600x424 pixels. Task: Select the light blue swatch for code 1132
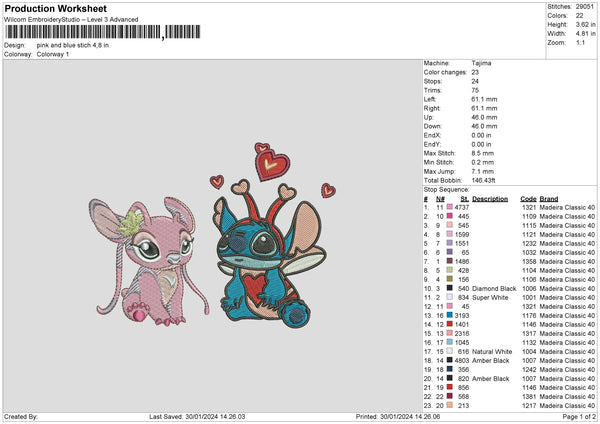pos(450,342)
